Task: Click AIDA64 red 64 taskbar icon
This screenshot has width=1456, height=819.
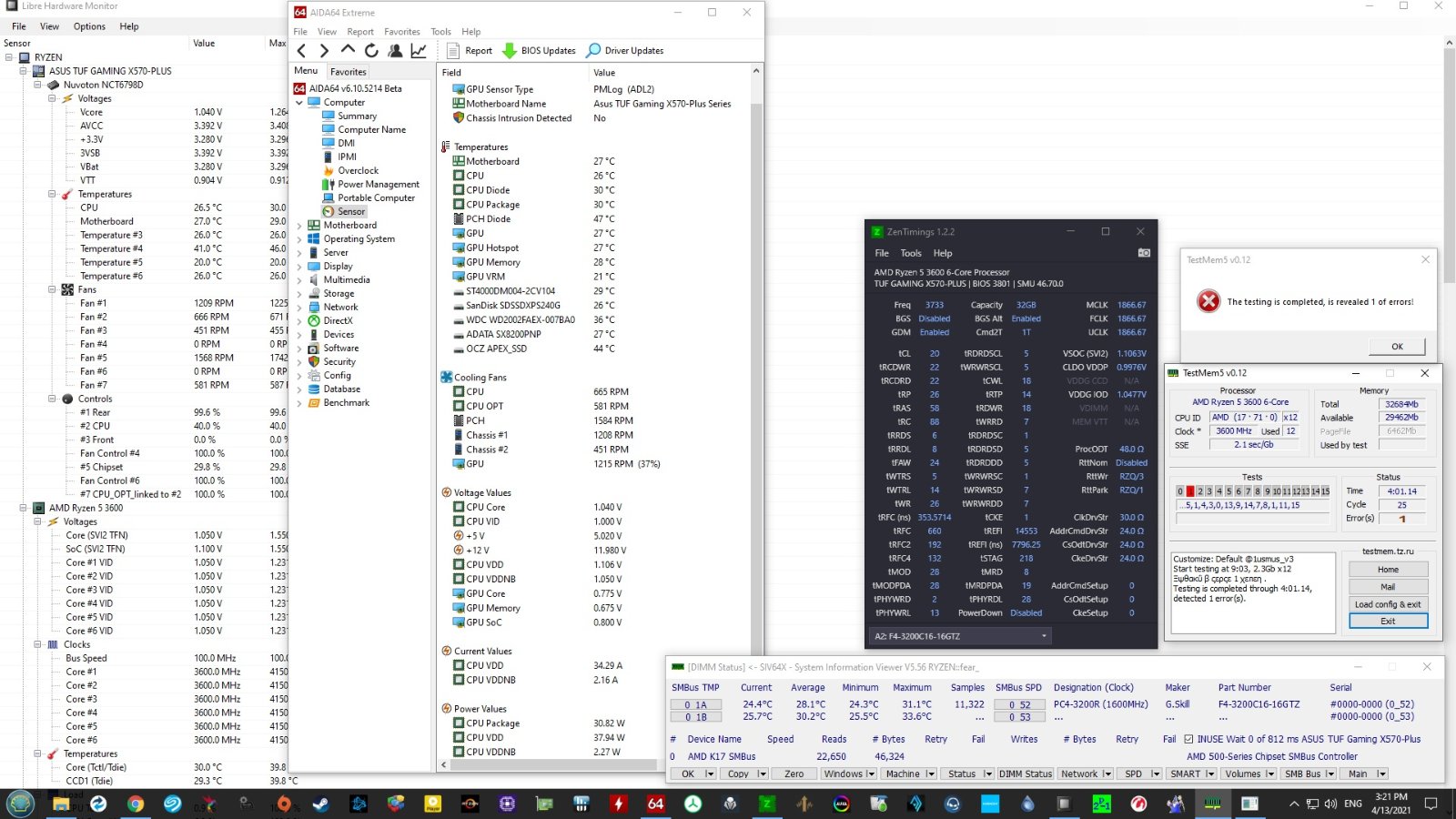Action: coord(655,804)
